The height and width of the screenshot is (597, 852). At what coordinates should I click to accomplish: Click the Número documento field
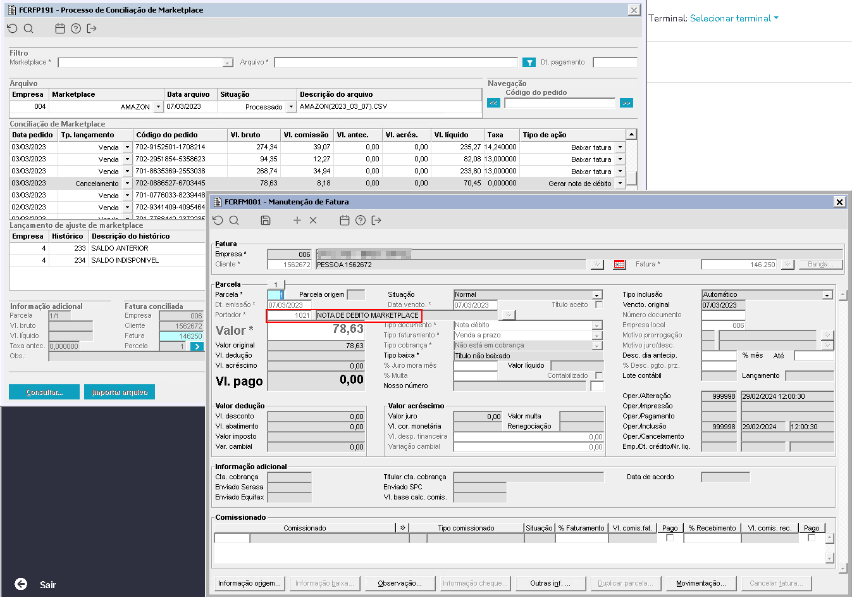[x=723, y=315]
